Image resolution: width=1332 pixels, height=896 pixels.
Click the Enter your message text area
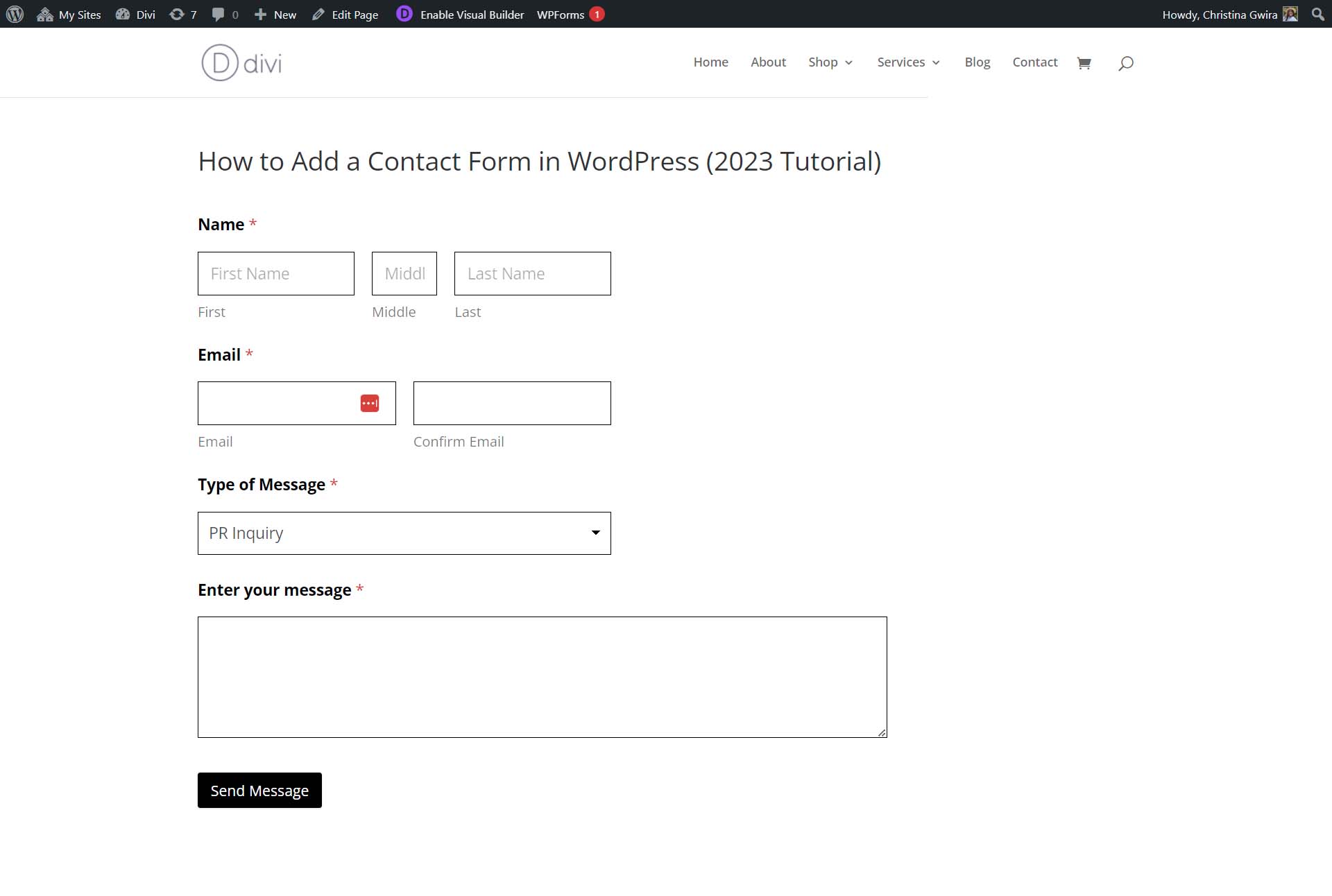(x=542, y=676)
